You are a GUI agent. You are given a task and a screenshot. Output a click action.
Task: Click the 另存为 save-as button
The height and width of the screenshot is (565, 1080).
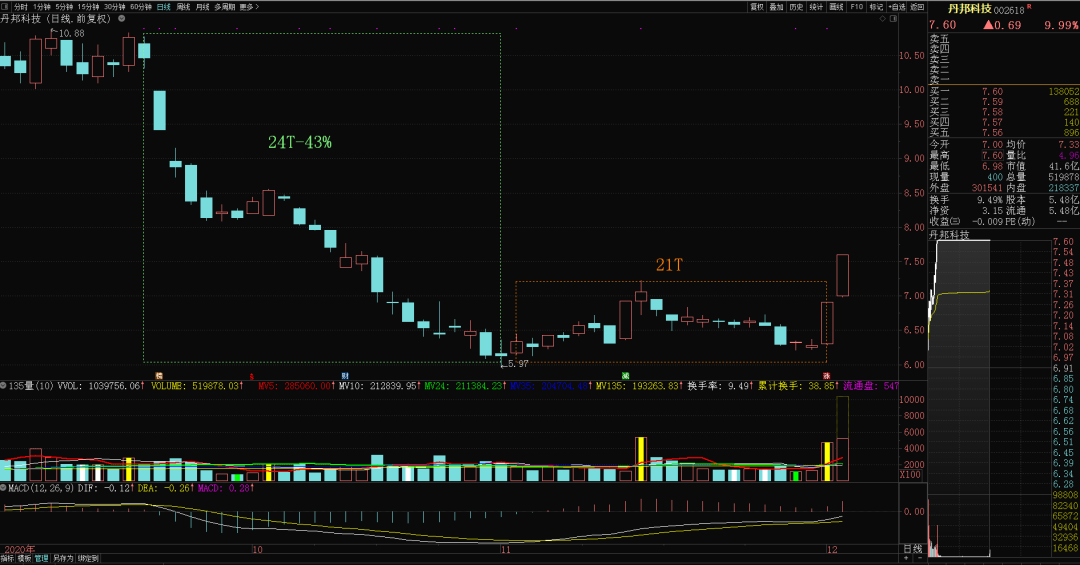tap(63, 559)
